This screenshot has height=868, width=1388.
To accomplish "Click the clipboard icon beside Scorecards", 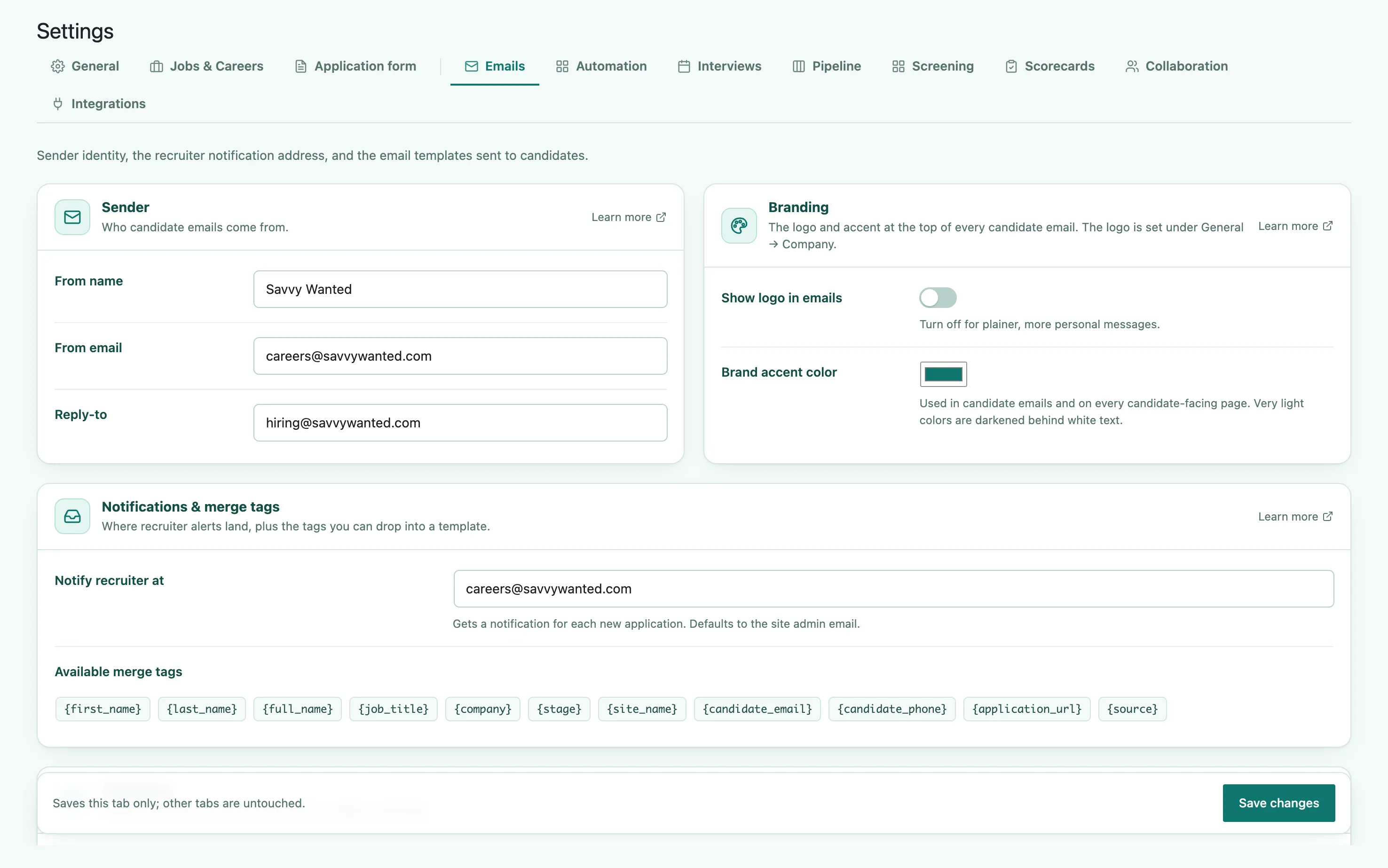I will (1011, 67).
